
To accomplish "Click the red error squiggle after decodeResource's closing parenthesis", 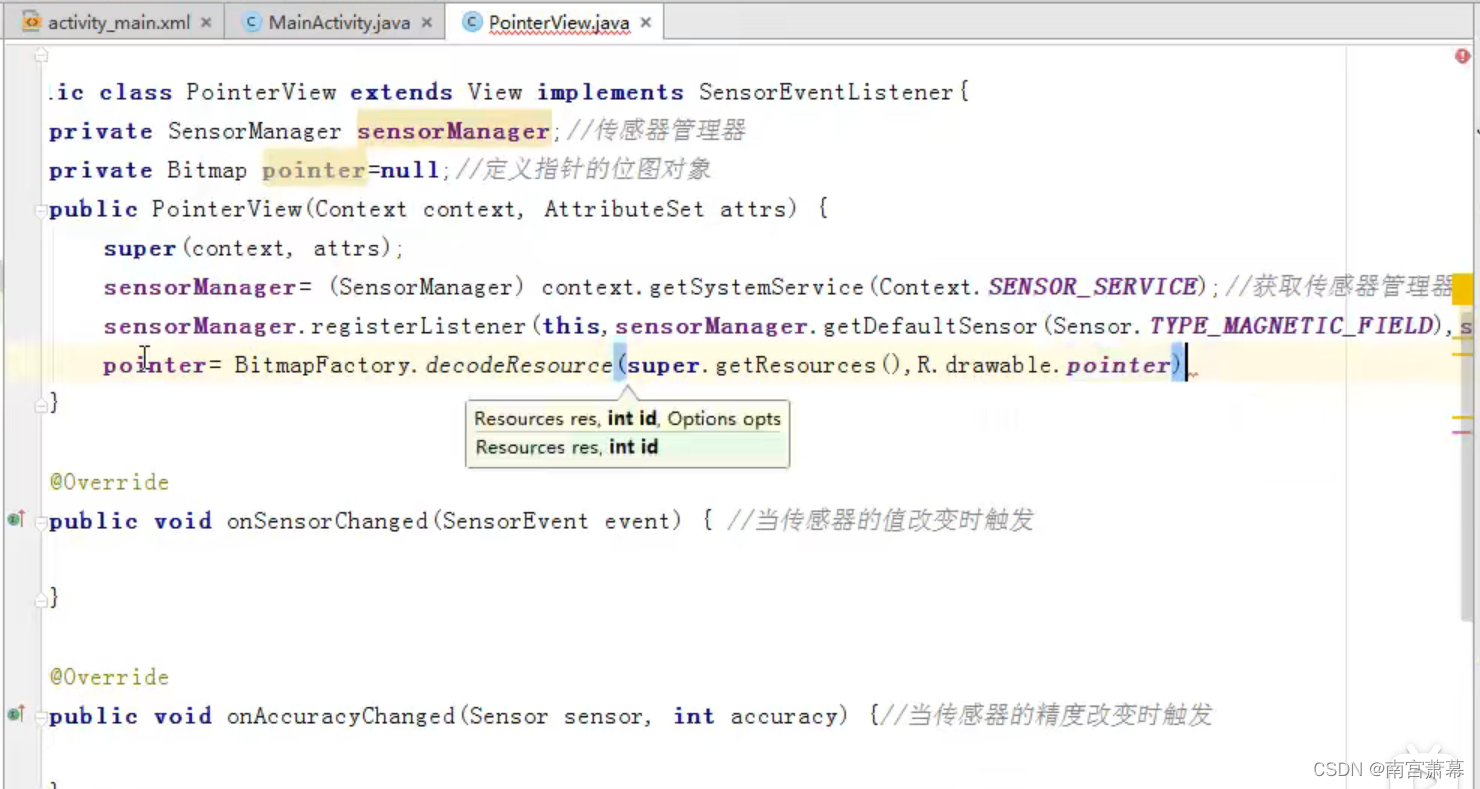I will 1192,374.
